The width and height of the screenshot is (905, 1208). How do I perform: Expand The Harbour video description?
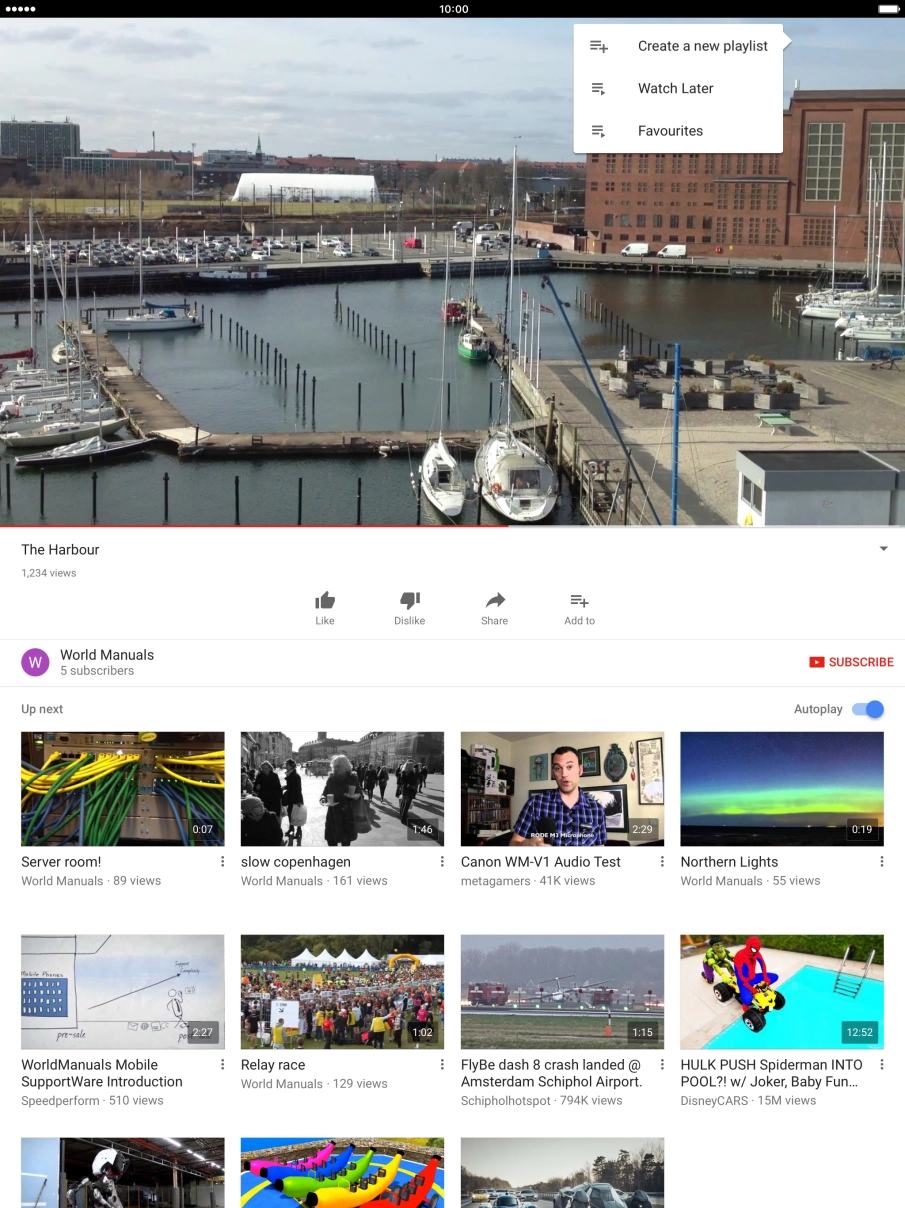click(883, 549)
